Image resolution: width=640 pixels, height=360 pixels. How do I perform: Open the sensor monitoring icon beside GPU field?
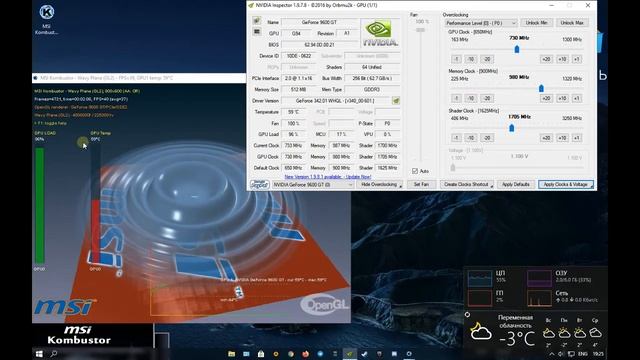pyautogui.click(x=257, y=32)
